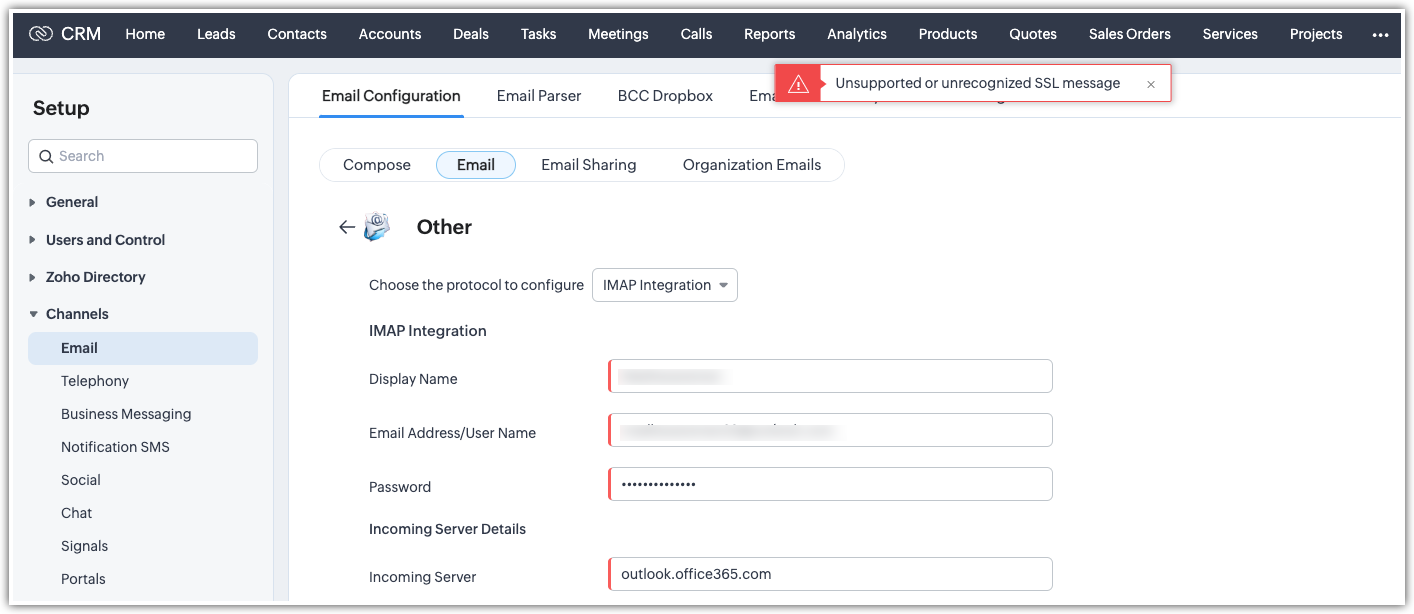Select Email under Channels
The width and height of the screenshot is (1414, 614).
tap(143, 348)
